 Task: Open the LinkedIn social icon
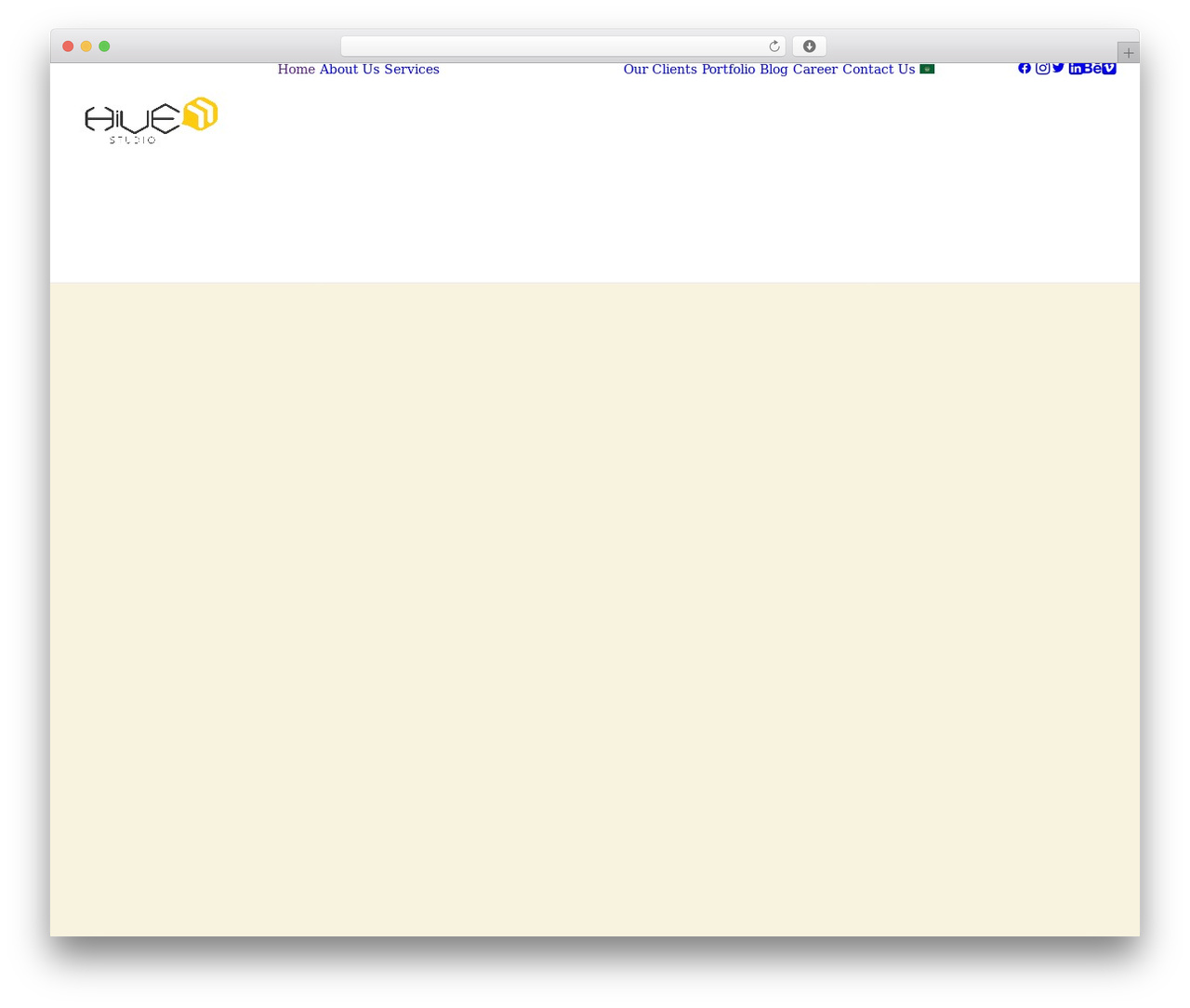[x=1076, y=68]
